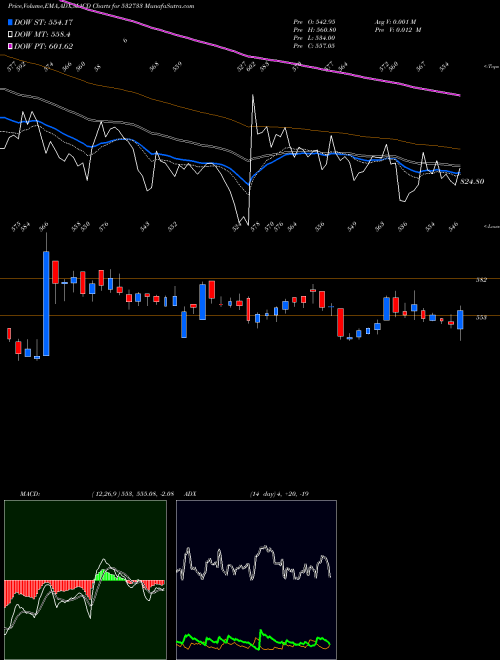The height and width of the screenshot is (660, 500).
Task: Click the lower orange level label at the right edge
Action: coord(481,317)
